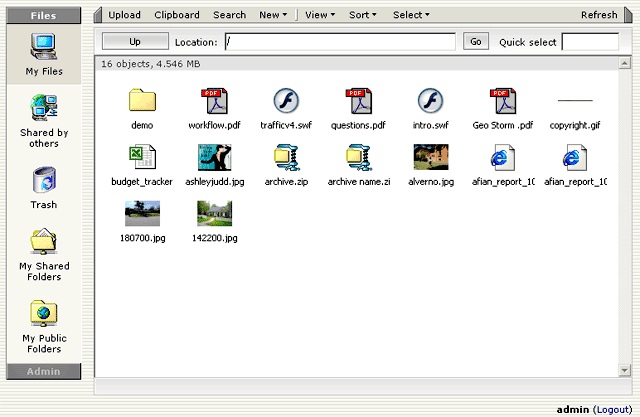The image size is (640, 417).
Task: Click Upload in the toolbar
Action: tap(124, 15)
